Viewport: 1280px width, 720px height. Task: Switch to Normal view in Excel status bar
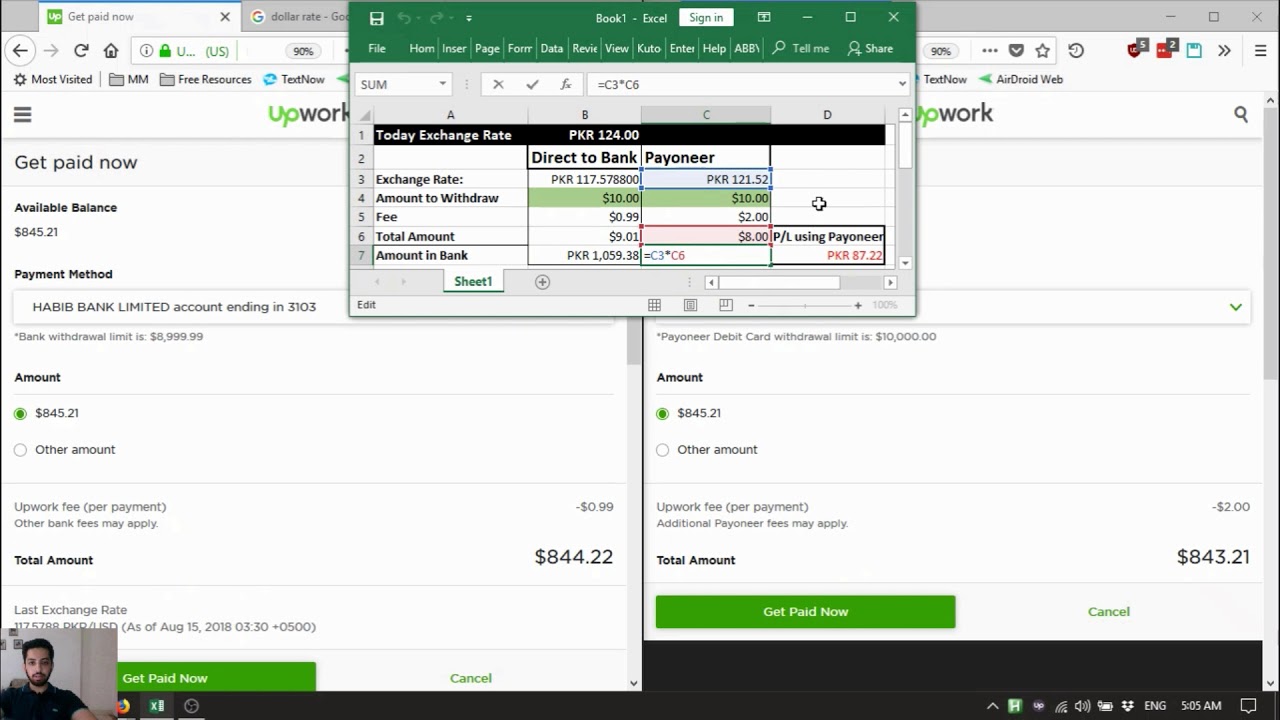tap(654, 305)
